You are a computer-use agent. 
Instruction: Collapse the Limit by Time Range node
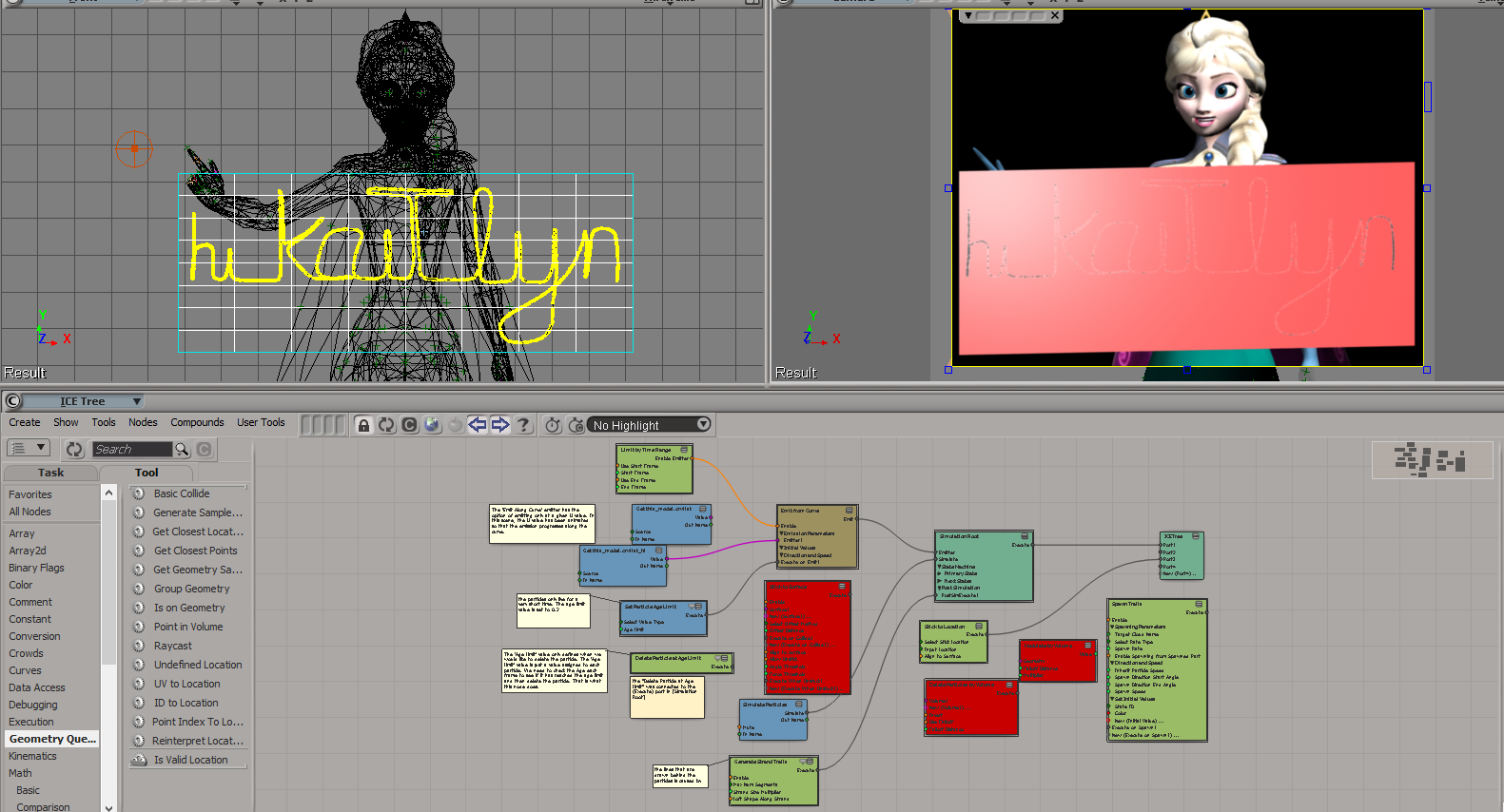tap(684, 450)
